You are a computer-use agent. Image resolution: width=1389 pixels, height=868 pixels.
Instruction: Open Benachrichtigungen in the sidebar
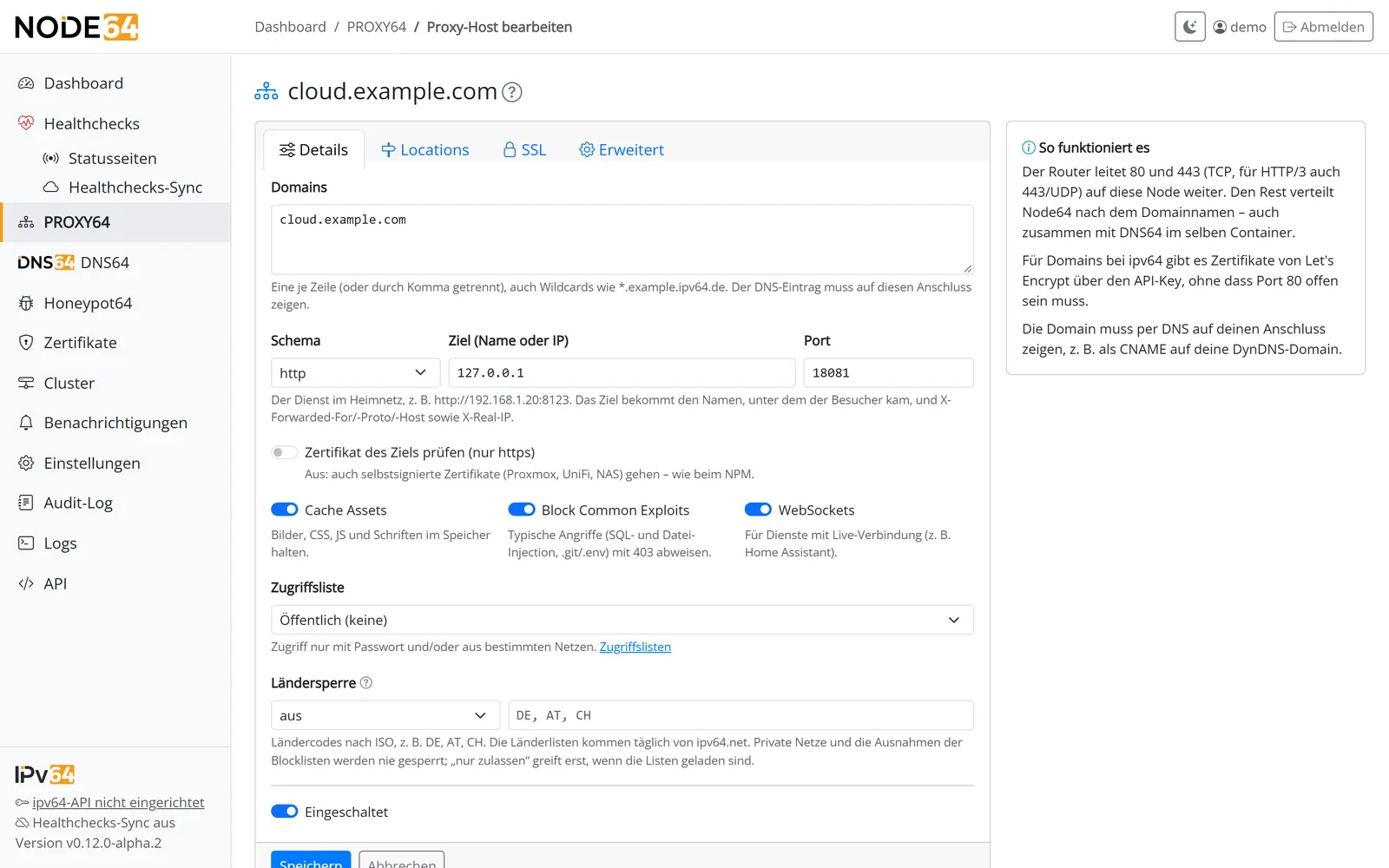[x=115, y=423]
